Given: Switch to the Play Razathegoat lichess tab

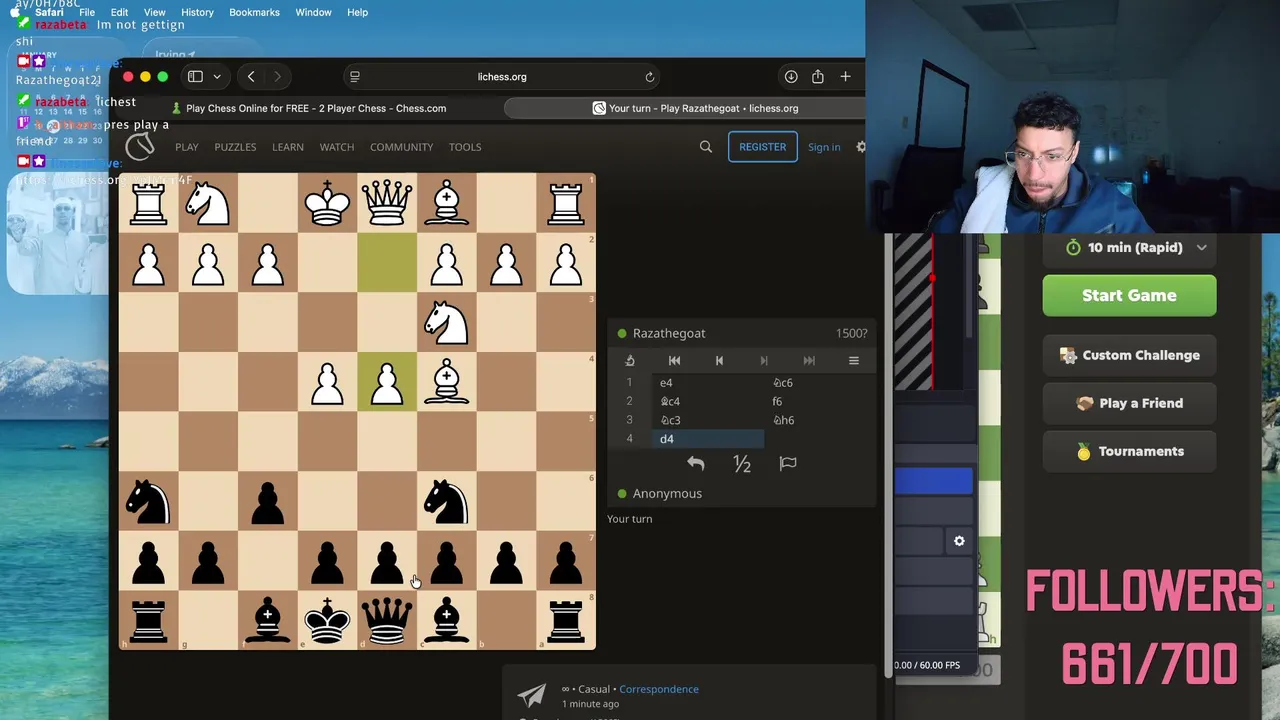Looking at the screenshot, I should click(x=695, y=108).
